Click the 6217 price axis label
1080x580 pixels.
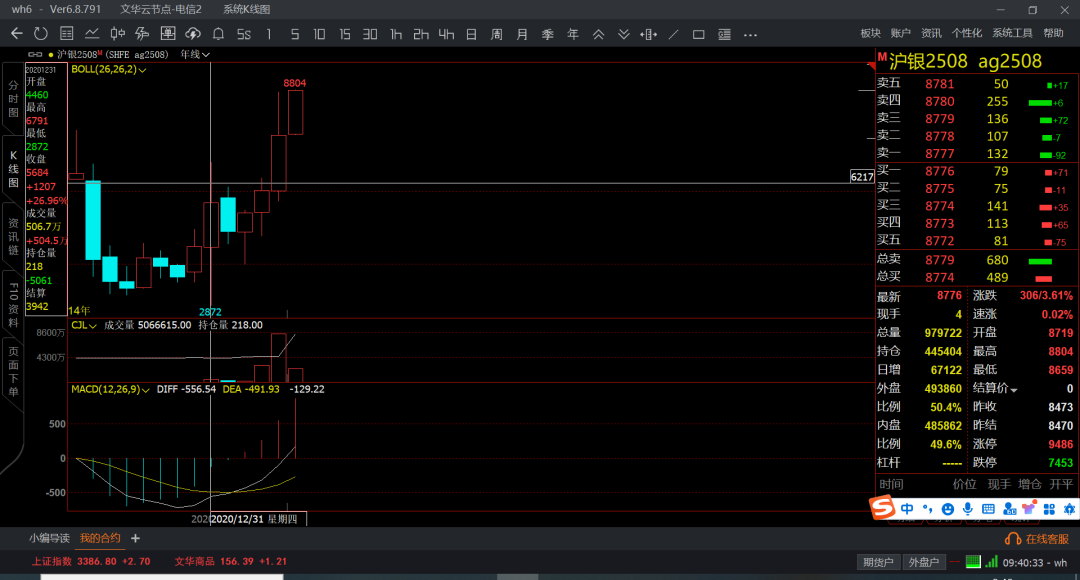[x=862, y=177]
